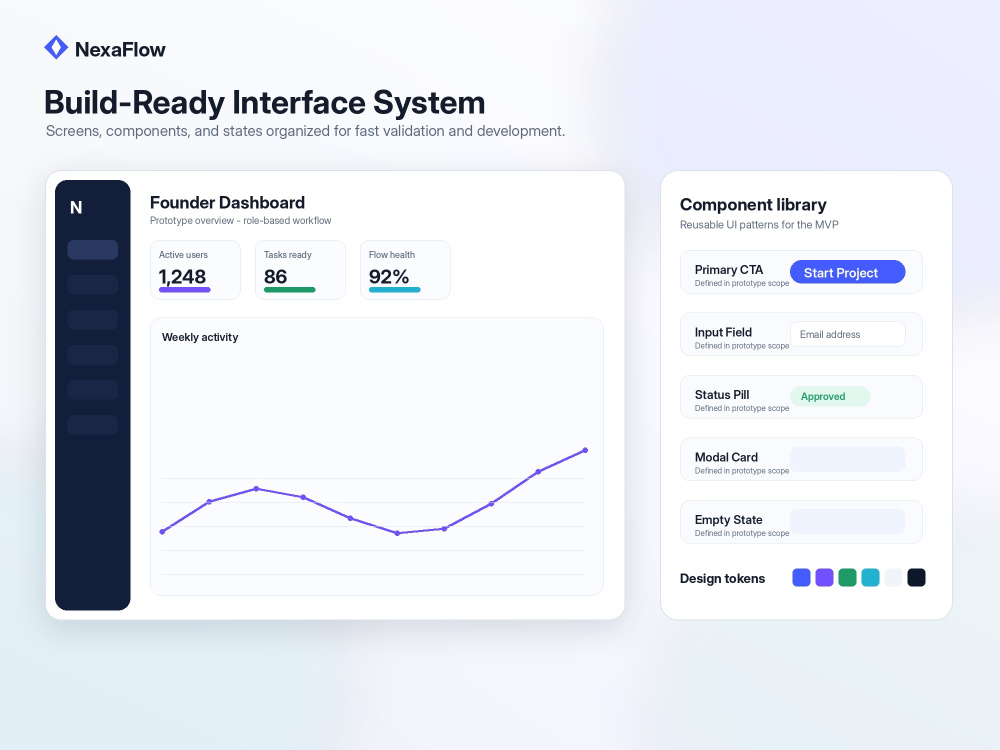Click the Empty State preview placeholder

tap(848, 522)
